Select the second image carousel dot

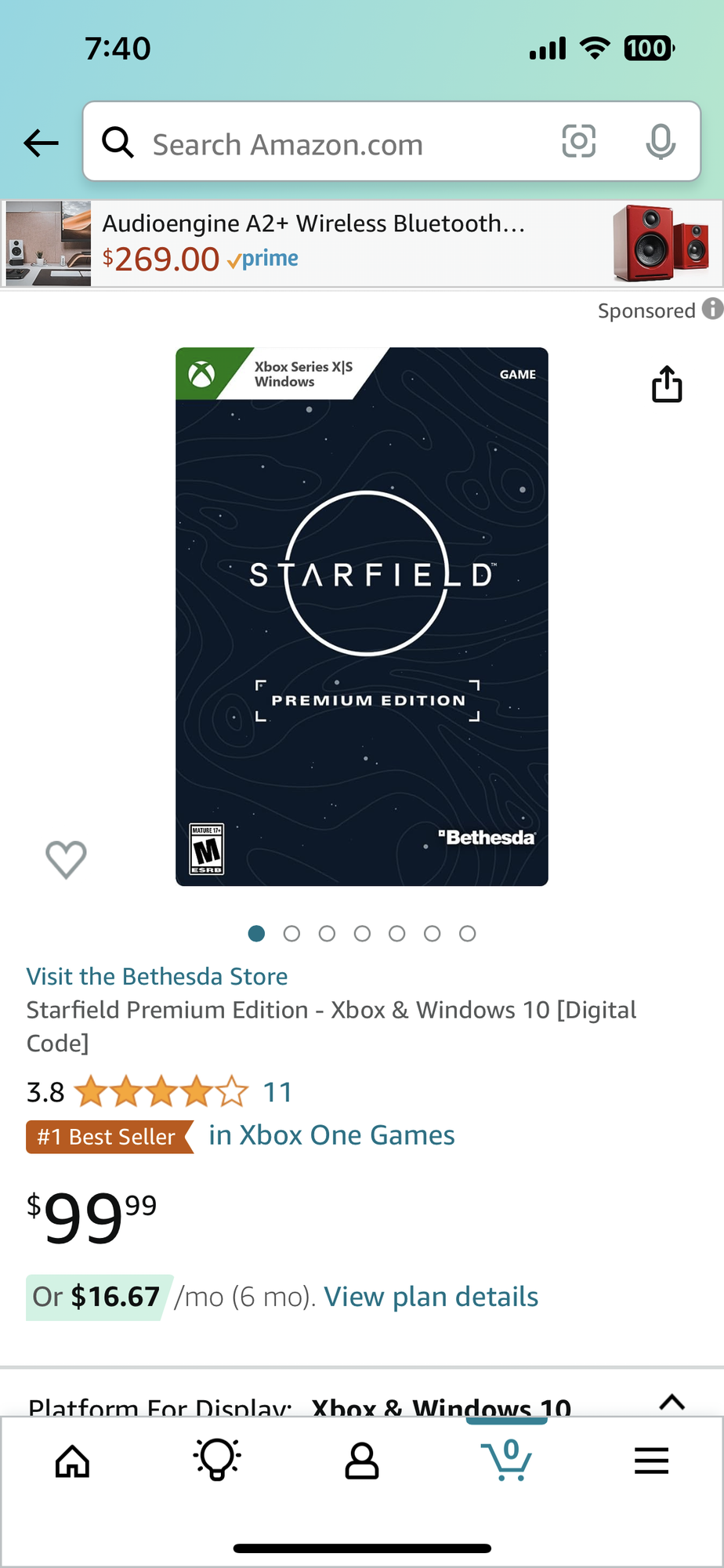[291, 933]
